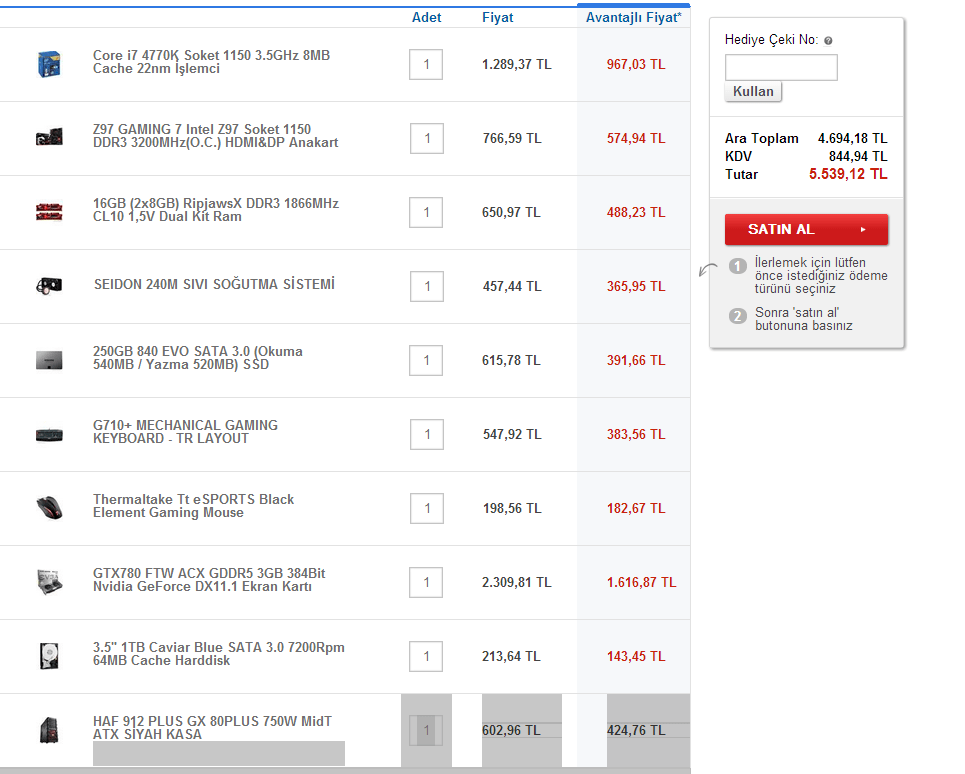The image size is (965, 774).
Task: Click the 391,66 TL discounted price
Action: 636,361
